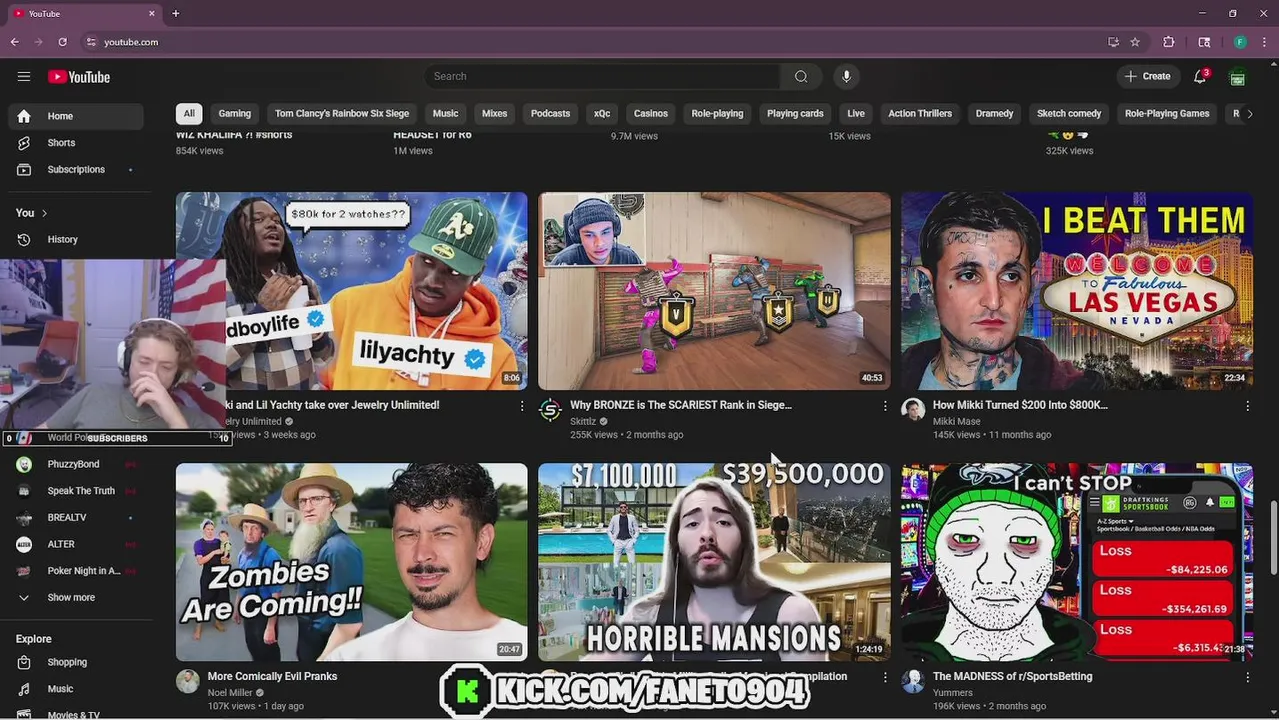Select the Podcasts filter chip
This screenshot has height=720, width=1279.
coord(550,114)
